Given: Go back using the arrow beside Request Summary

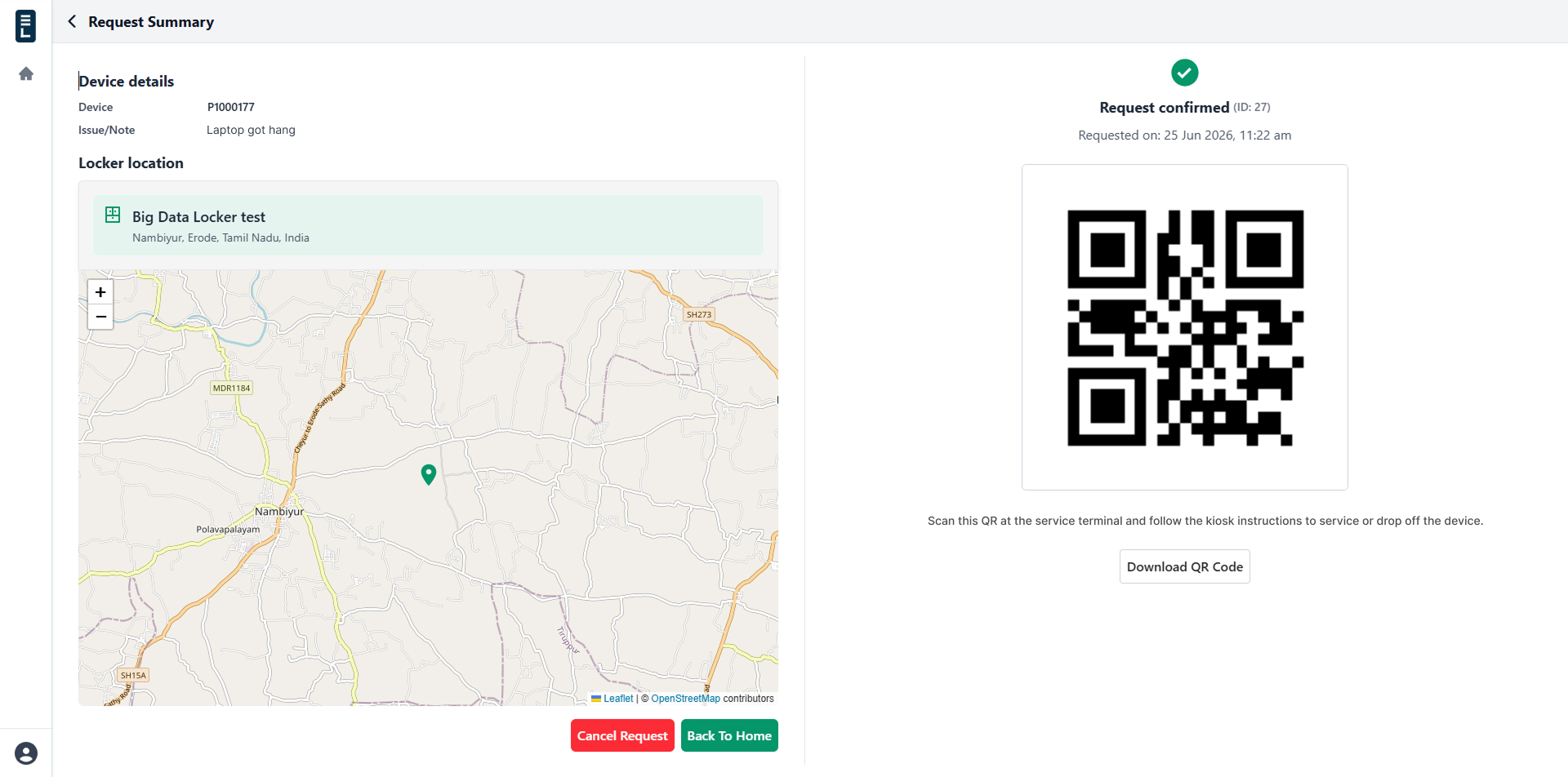Looking at the screenshot, I should (72, 22).
